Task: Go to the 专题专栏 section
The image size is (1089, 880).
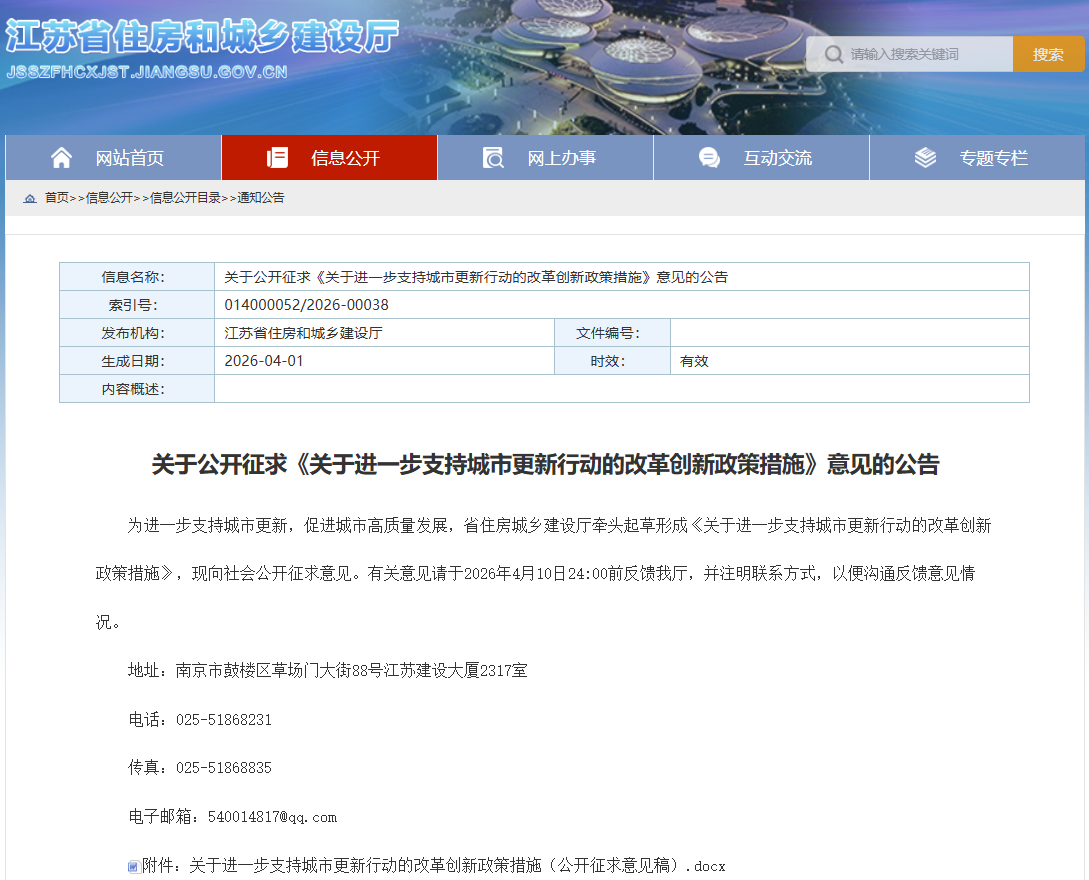Action: (x=993, y=158)
